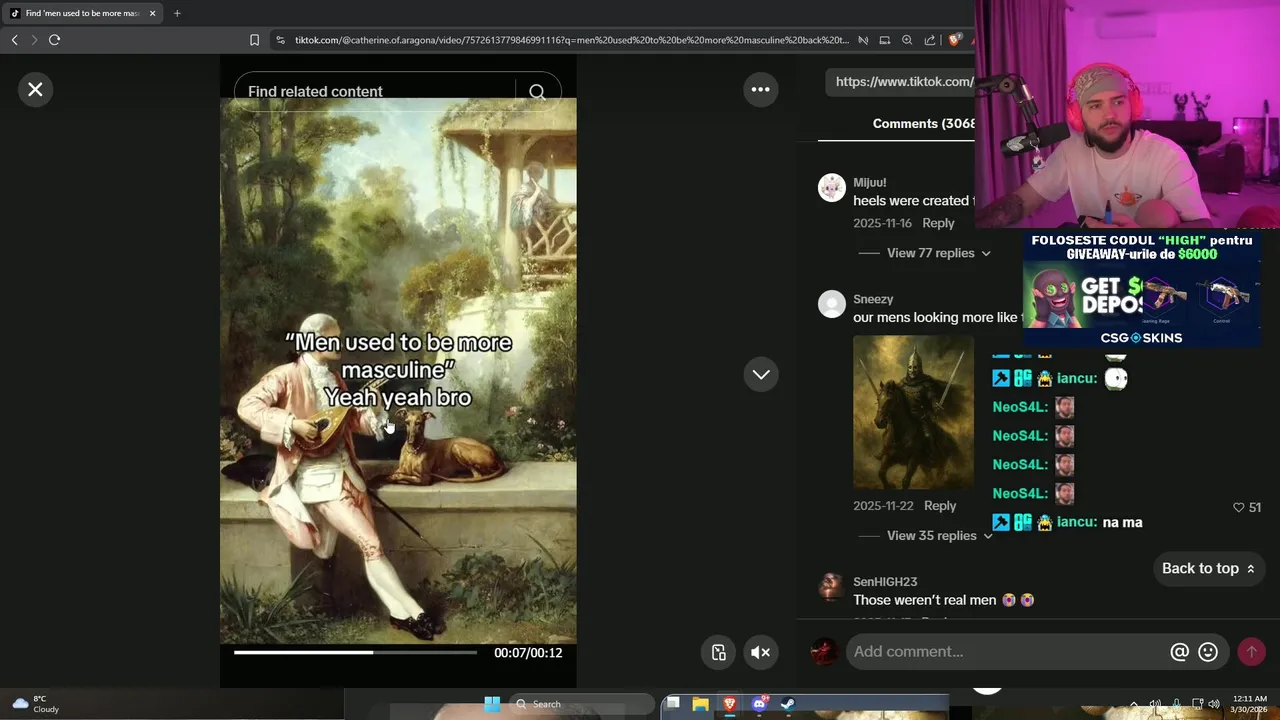Open Steam from taskbar
The image size is (1280, 720).
[787, 704]
